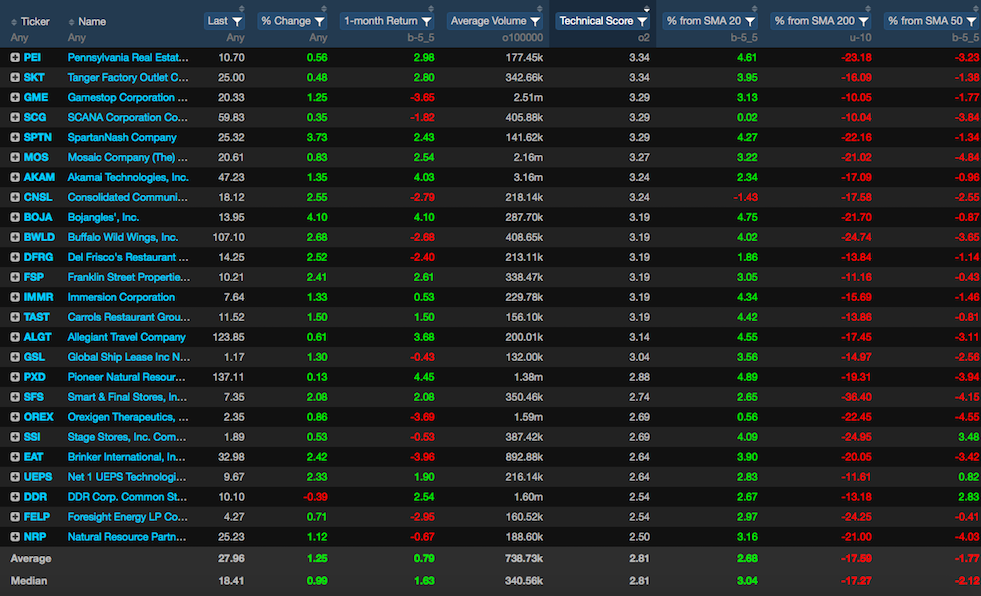The width and height of the screenshot is (981, 596).
Task: Expand the GME row plus icon
Action: [15, 98]
